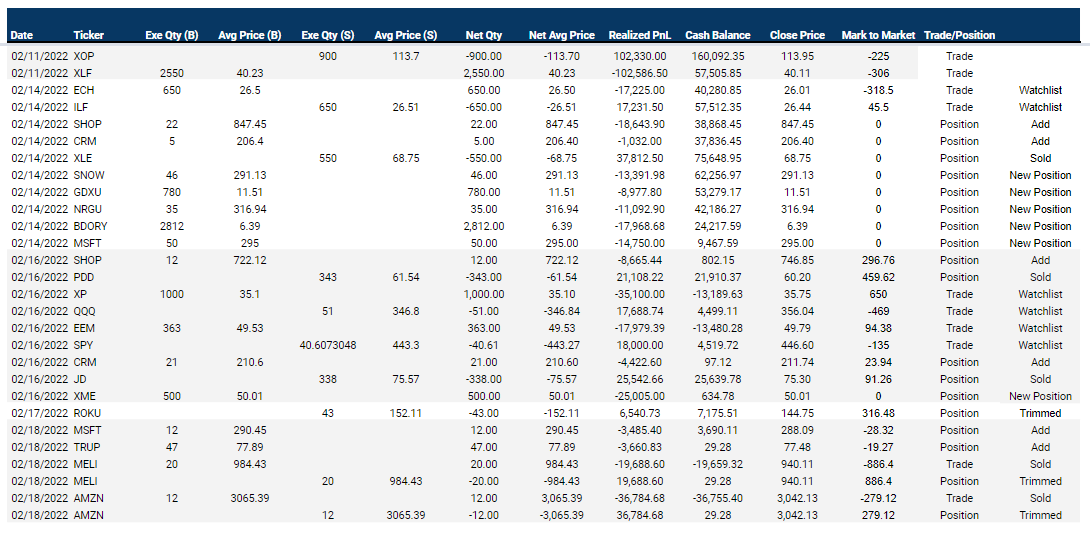Image resolution: width=1090 pixels, height=537 pixels.
Task: Select the Mark to Market header
Action: 878,35
